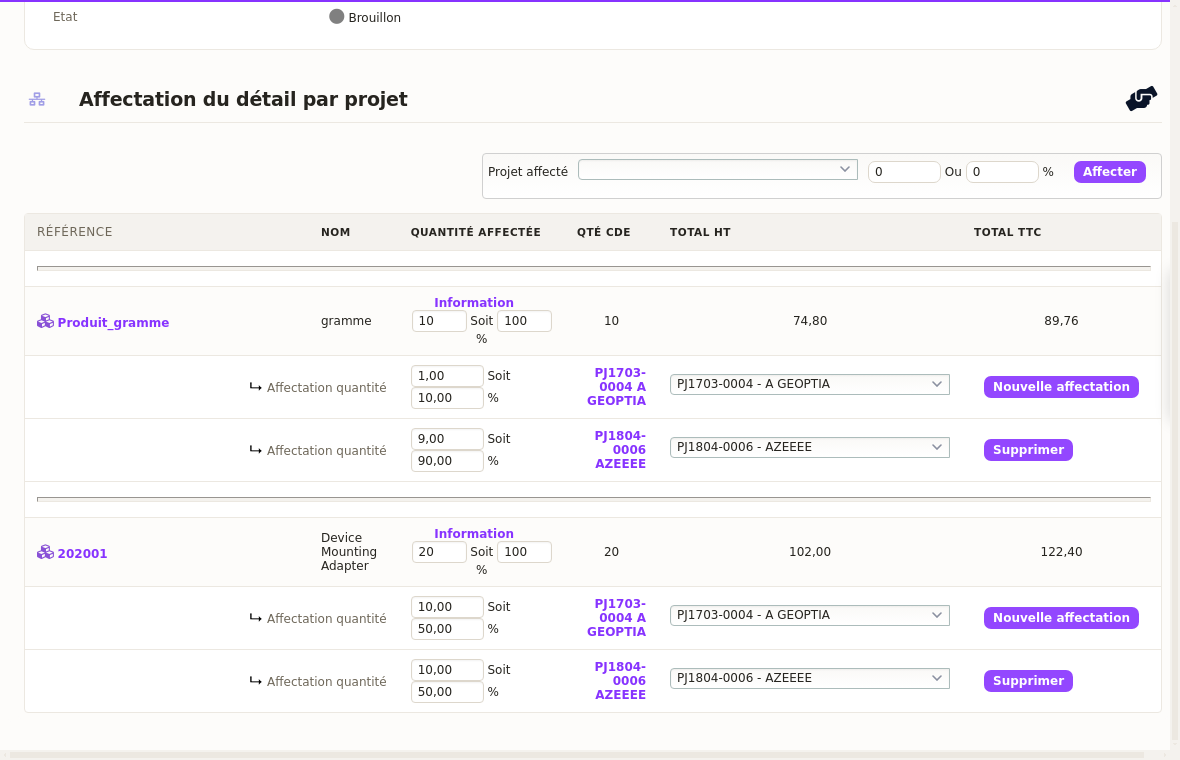
Task: Open PJ1804-0006 AZEEEE link under Produit_gramme
Action: (620, 450)
